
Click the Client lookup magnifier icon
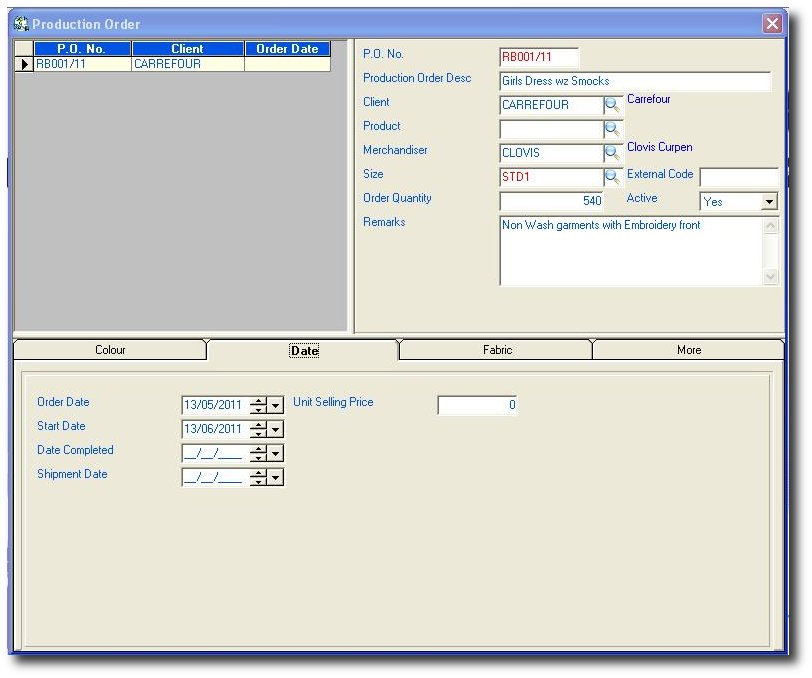click(612, 105)
